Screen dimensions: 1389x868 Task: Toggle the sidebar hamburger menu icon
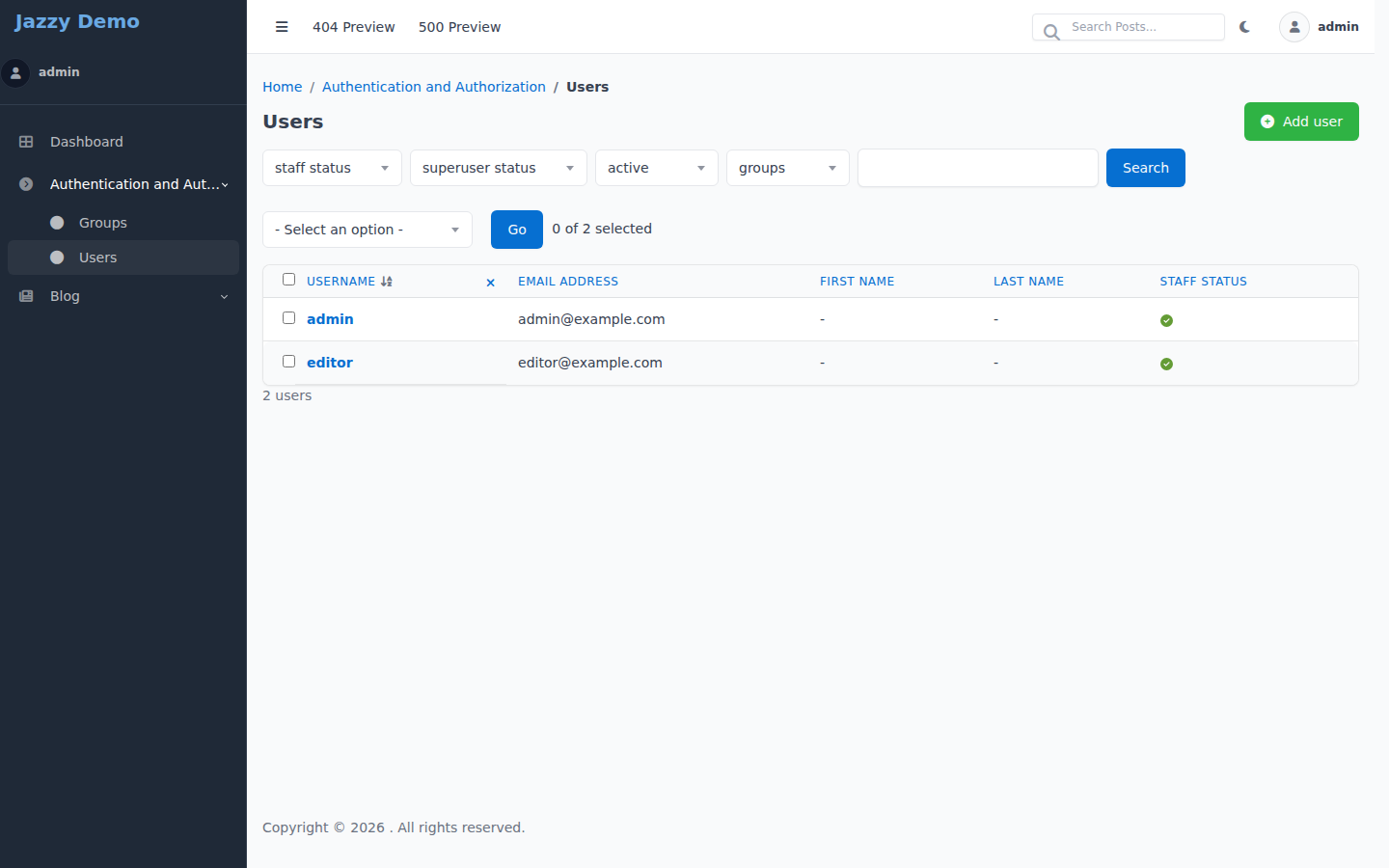click(x=282, y=27)
